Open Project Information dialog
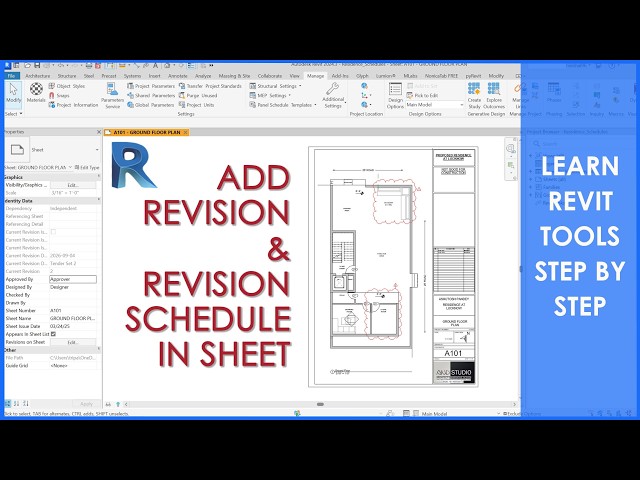Viewport: 640px width, 480px height. (73, 105)
